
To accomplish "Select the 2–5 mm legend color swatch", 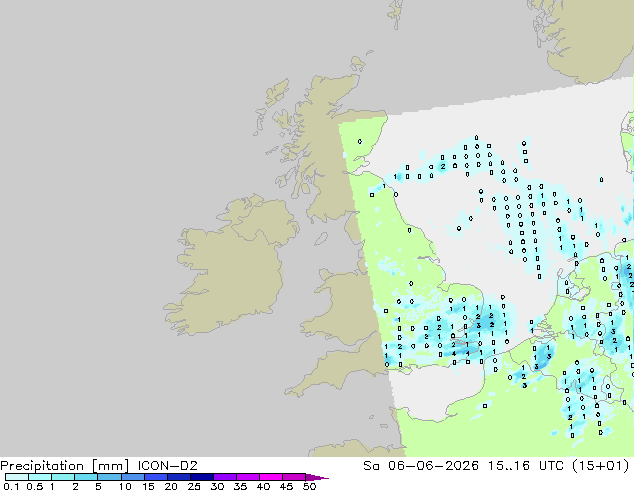I will coord(86,477).
